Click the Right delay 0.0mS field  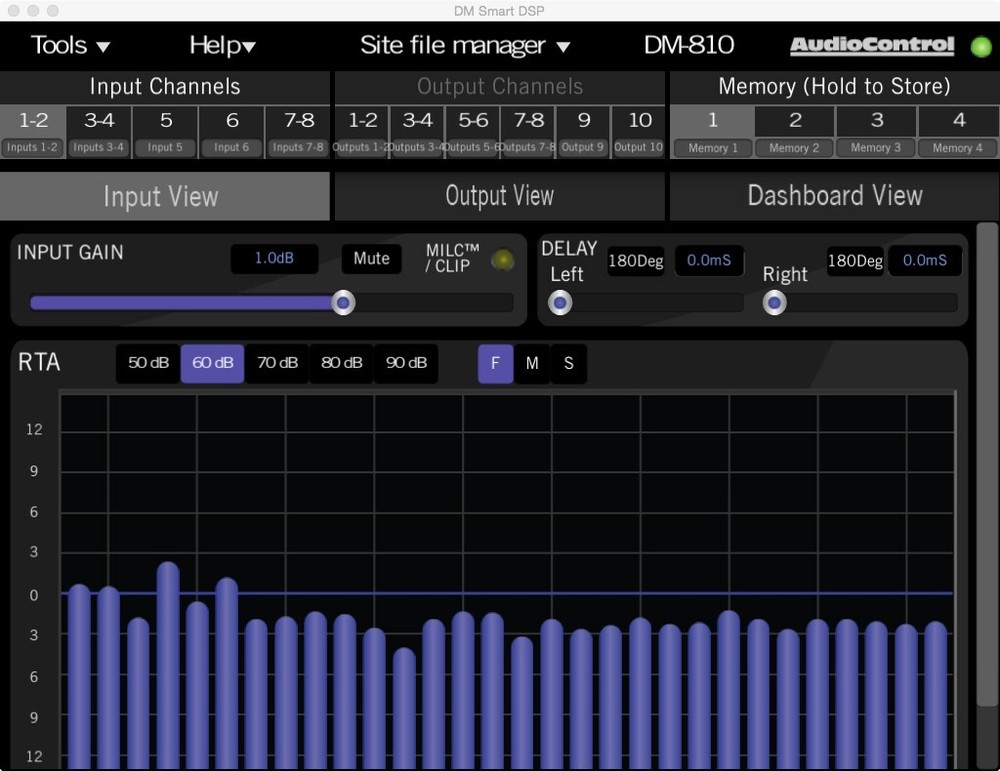coord(925,261)
